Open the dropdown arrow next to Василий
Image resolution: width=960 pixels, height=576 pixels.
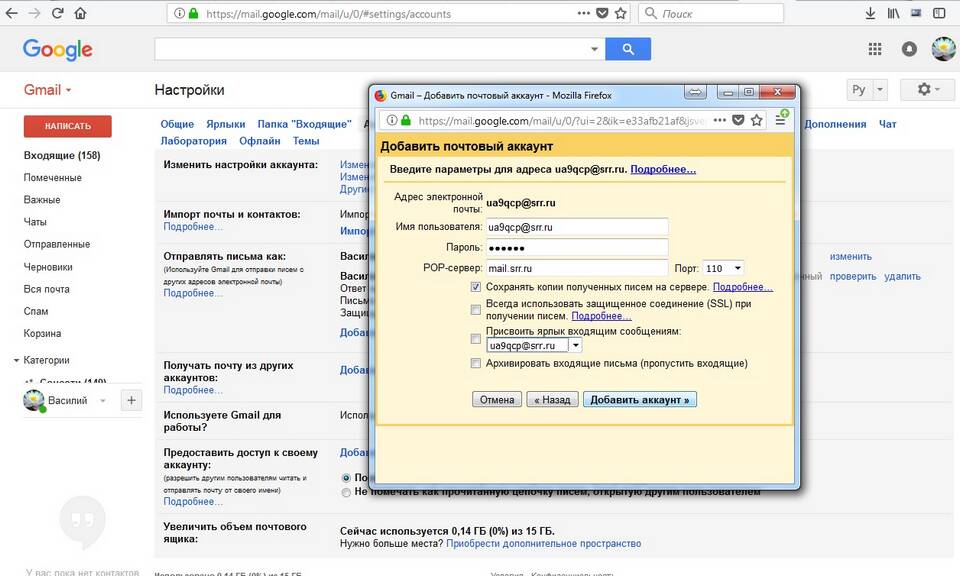103,400
